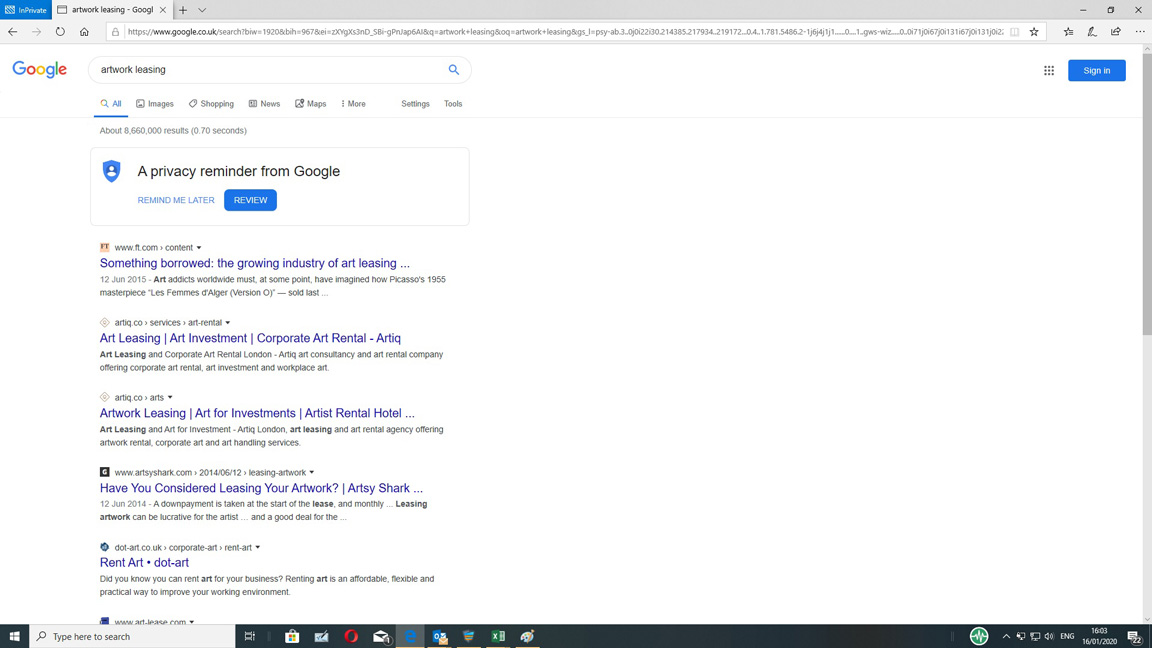Open Edge settings and more menu
This screenshot has width=1152, height=648.
pos(1140,32)
